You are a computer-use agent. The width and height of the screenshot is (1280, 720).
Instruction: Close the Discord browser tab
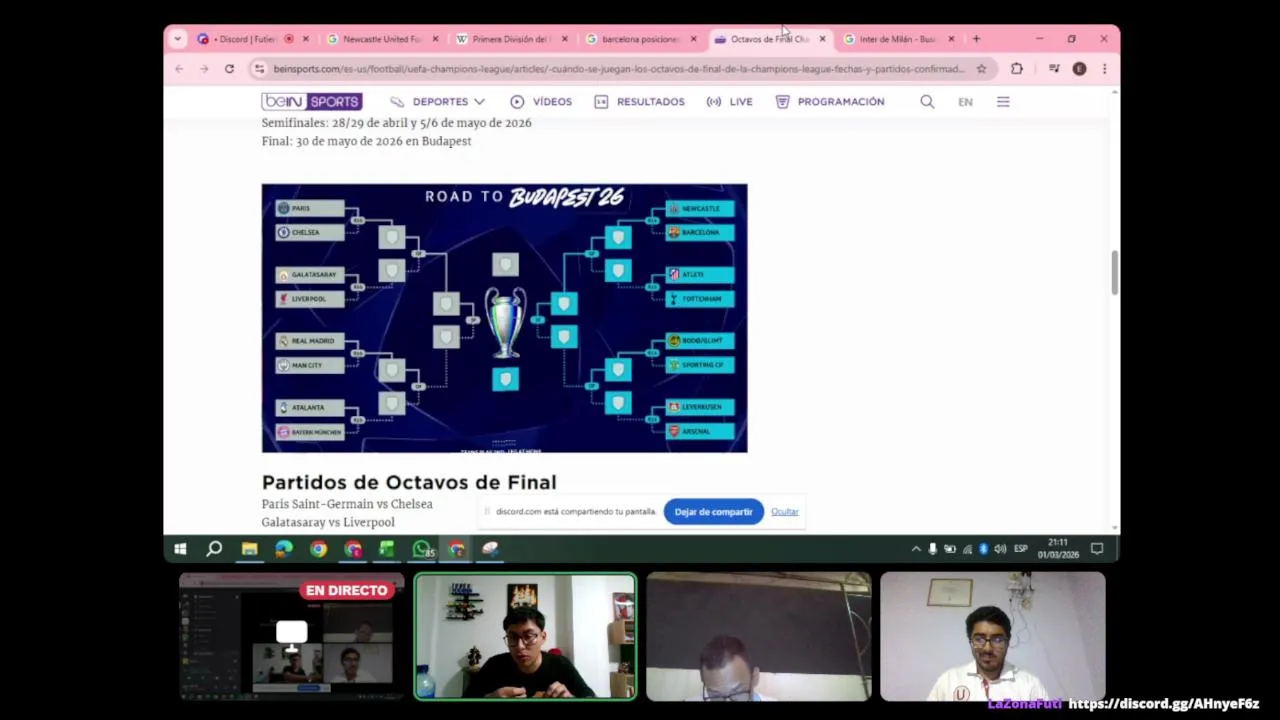[x=306, y=39]
